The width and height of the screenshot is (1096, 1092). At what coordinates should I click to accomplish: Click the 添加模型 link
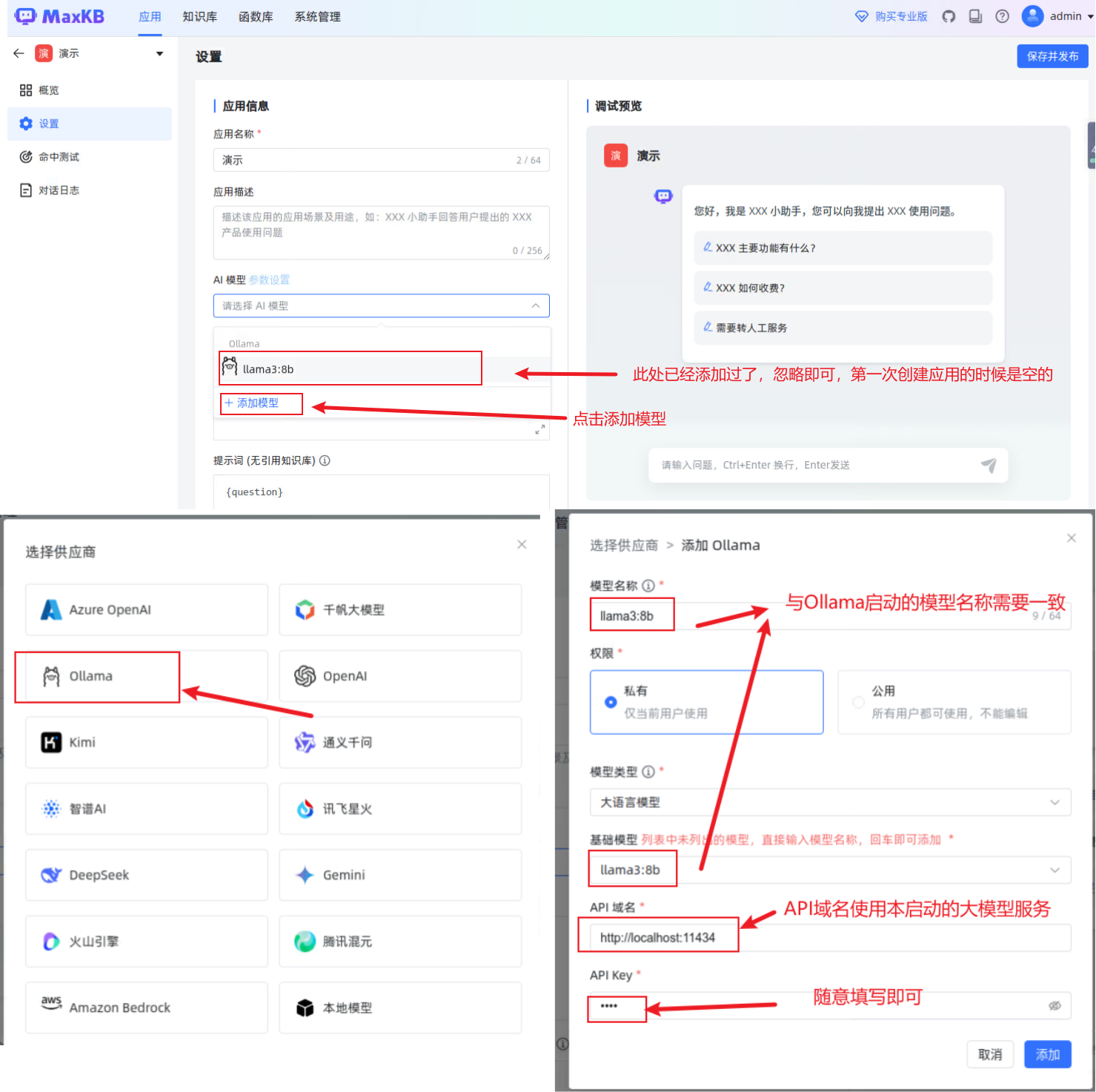point(252,403)
